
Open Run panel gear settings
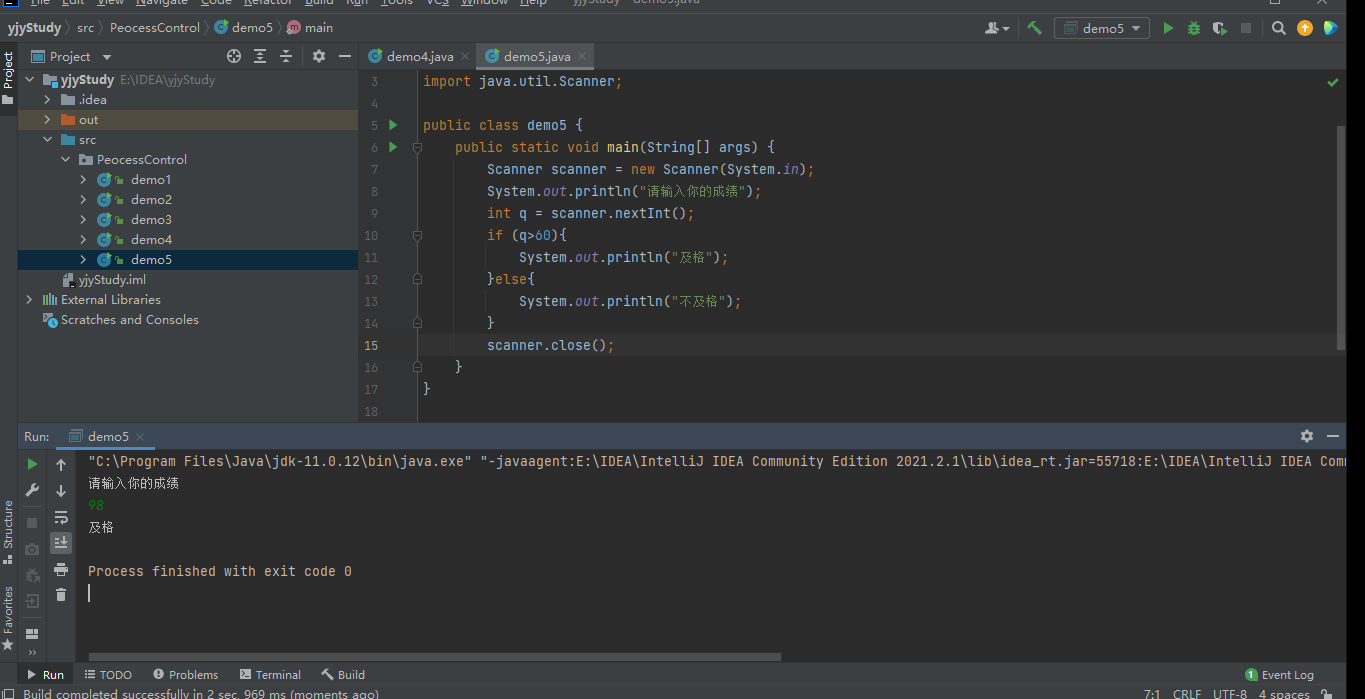[x=1307, y=436]
